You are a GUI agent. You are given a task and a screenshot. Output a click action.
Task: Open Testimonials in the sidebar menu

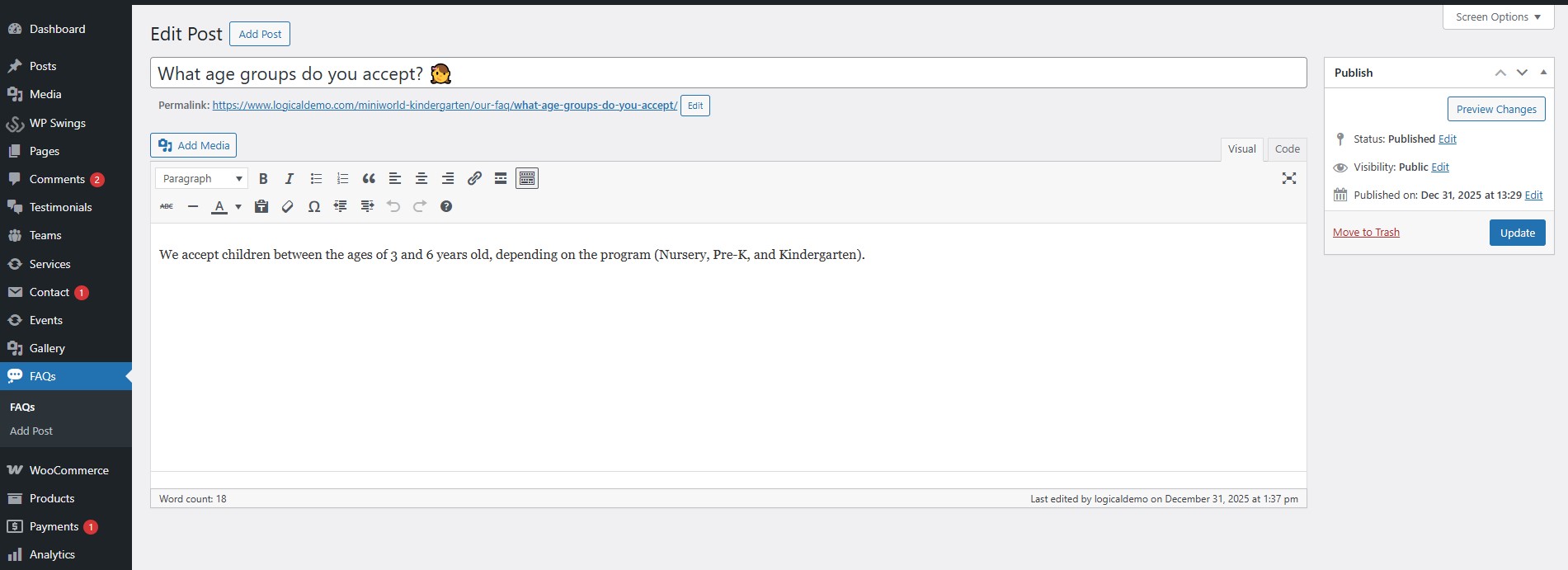point(60,207)
